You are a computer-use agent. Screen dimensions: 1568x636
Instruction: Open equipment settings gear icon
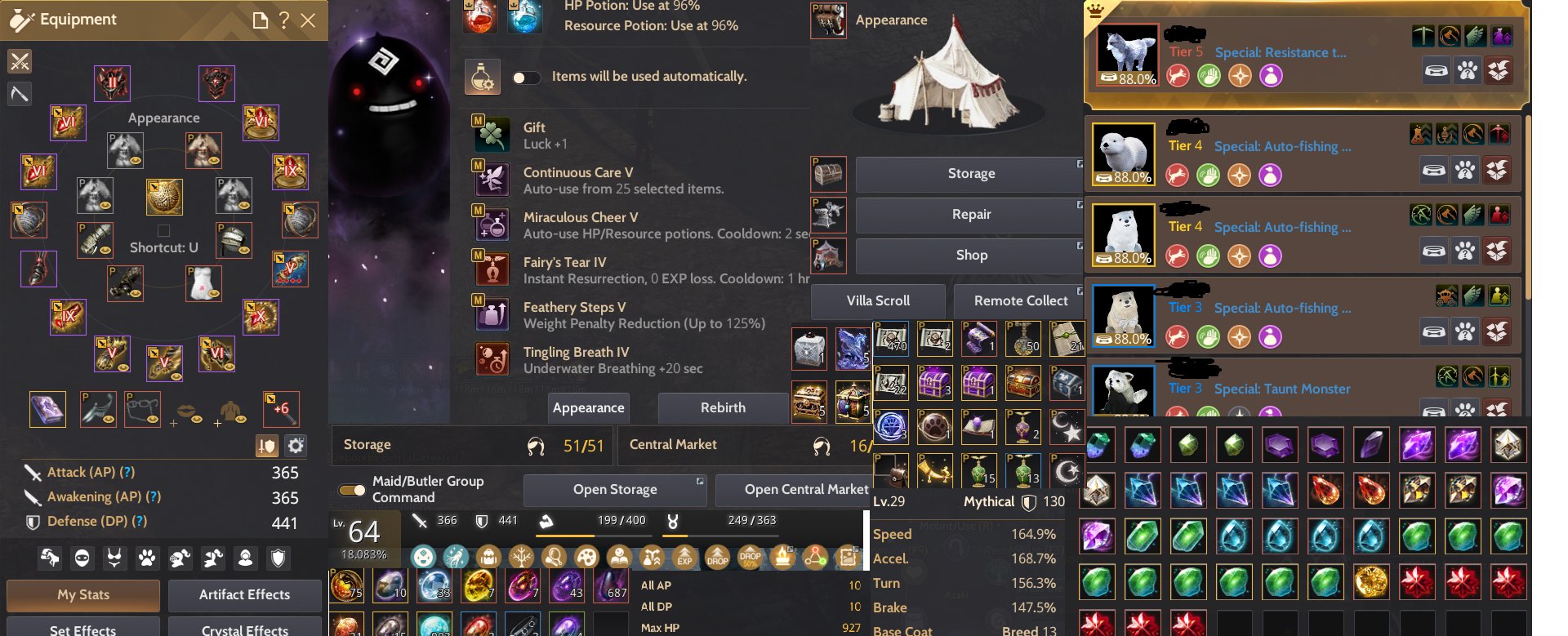pos(296,445)
